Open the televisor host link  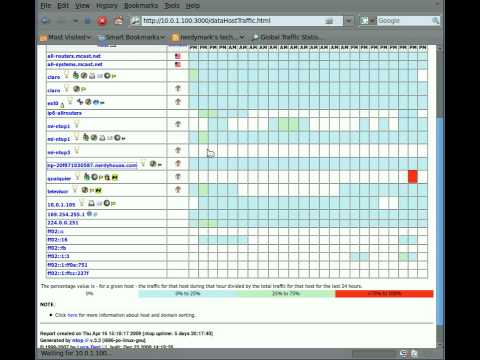coord(58,191)
